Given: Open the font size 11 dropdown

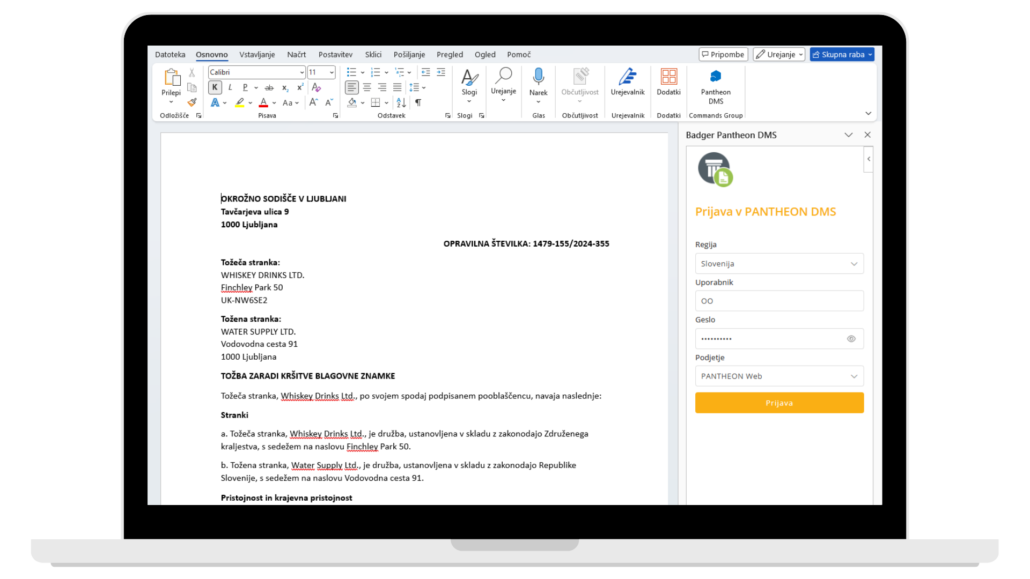Looking at the screenshot, I should 331,72.
